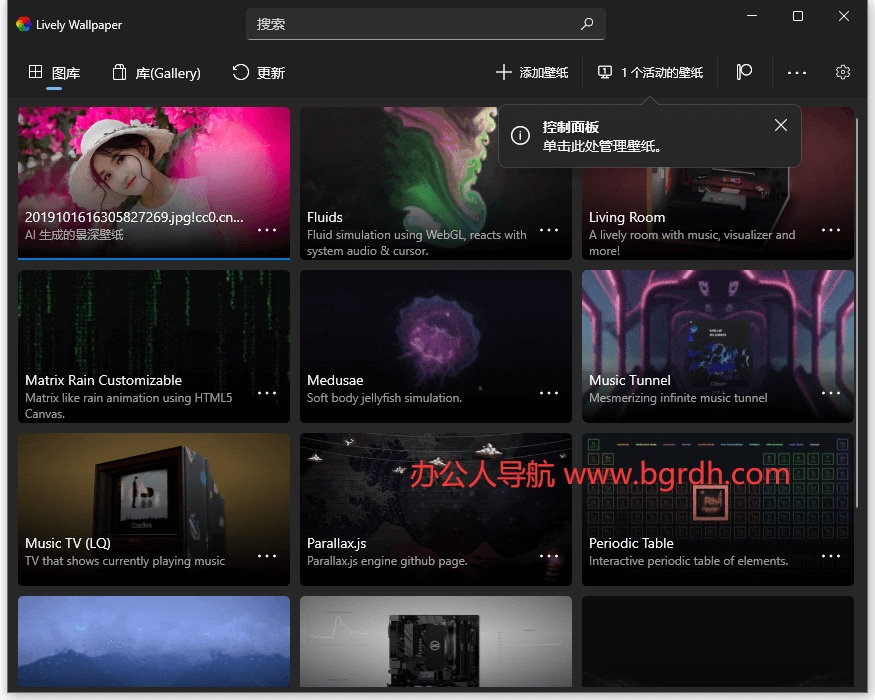This screenshot has height=700, width=875.
Task: Open the active wallpapers control panel
Action: pos(651,72)
